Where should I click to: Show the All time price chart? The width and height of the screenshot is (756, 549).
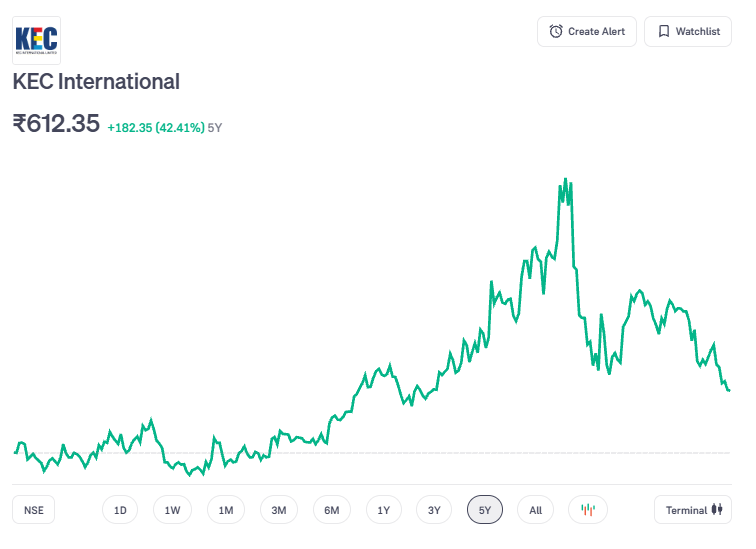point(535,510)
